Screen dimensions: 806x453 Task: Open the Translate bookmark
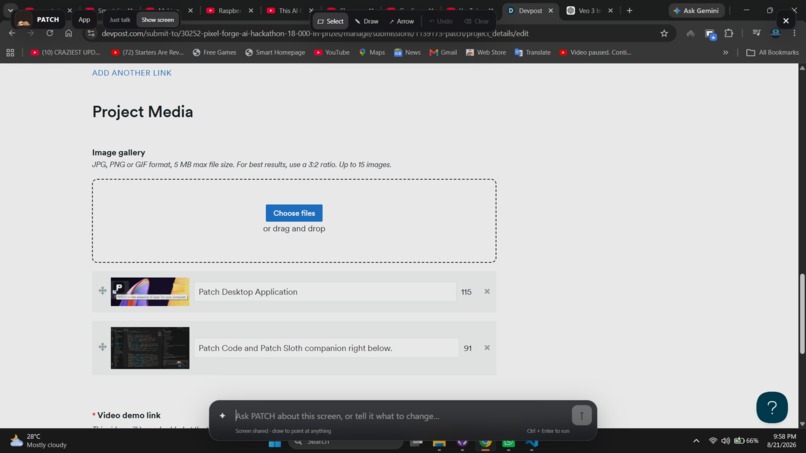[x=533, y=52]
